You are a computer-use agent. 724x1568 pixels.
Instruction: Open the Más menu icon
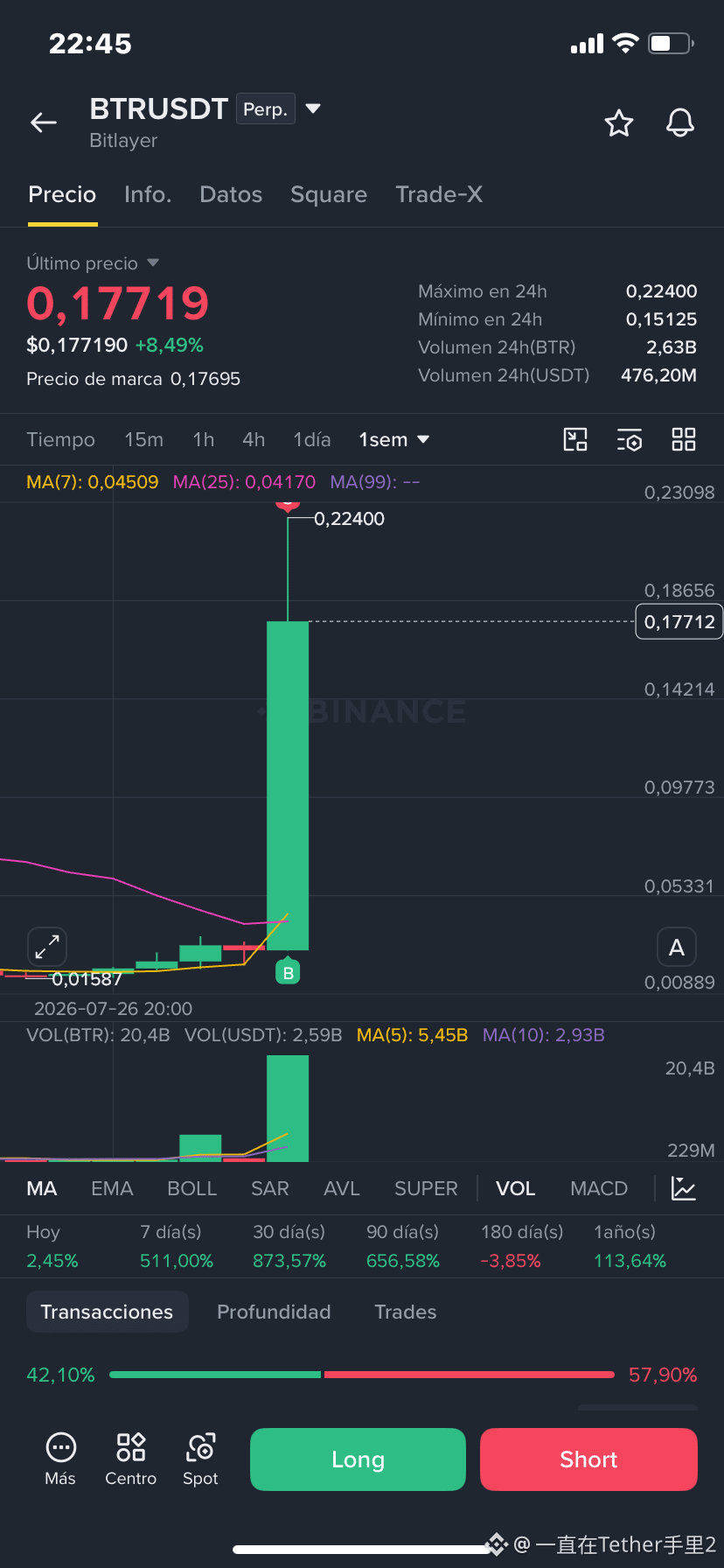tap(60, 1459)
